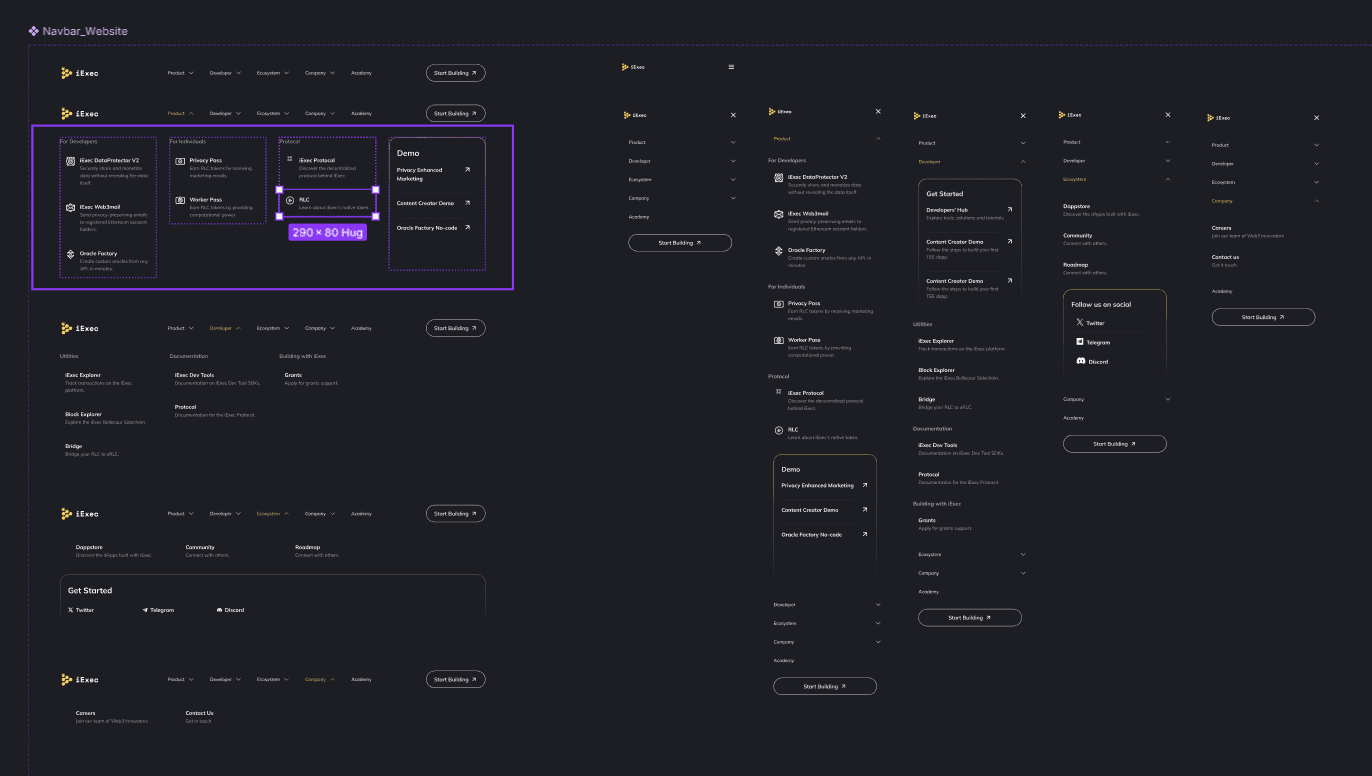Open Roadmap link in desktop Ecosystem menu
Viewport: 1372px width, 776px height.
point(307,547)
